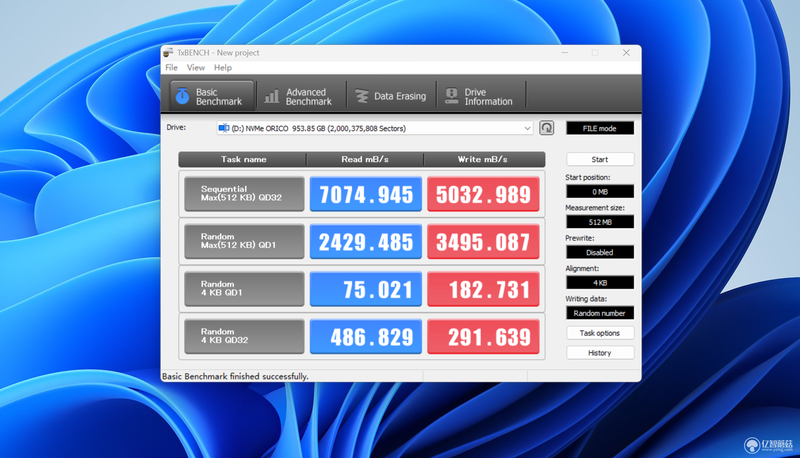800x458 pixels.
Task: Click the 291.639 write result
Action: (x=483, y=336)
